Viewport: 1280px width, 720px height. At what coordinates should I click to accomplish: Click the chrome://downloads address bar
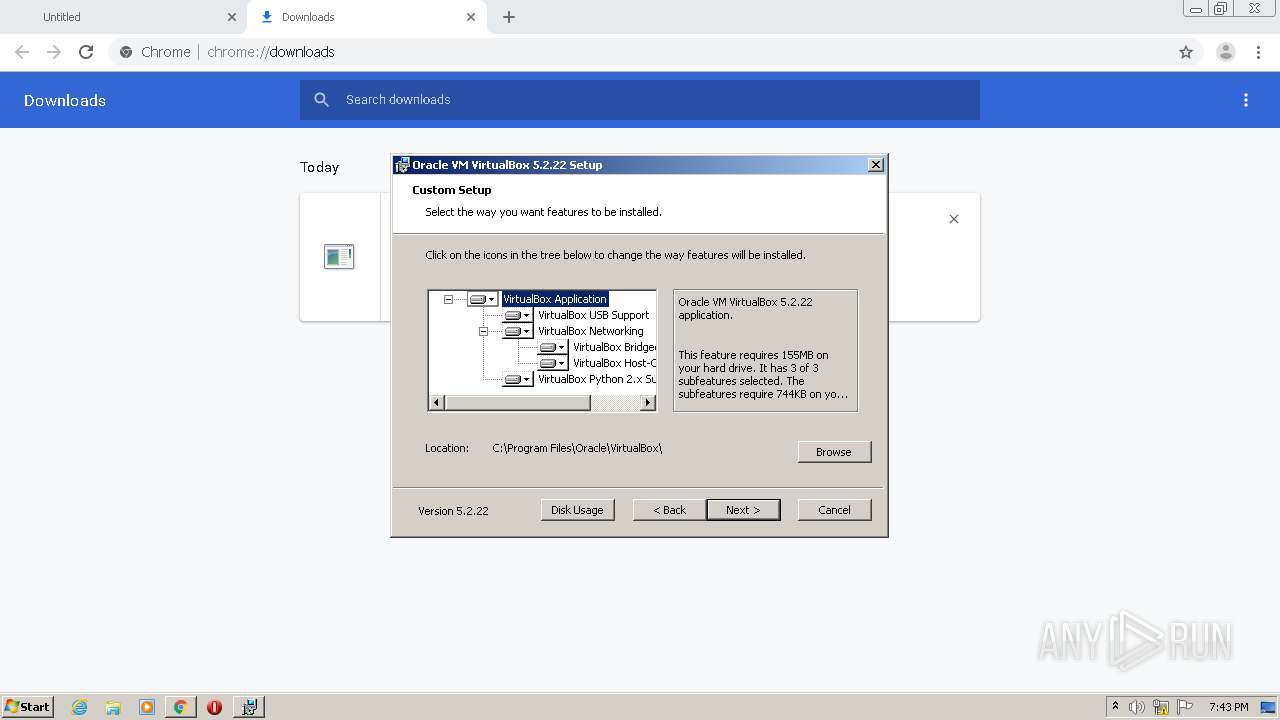(640, 52)
